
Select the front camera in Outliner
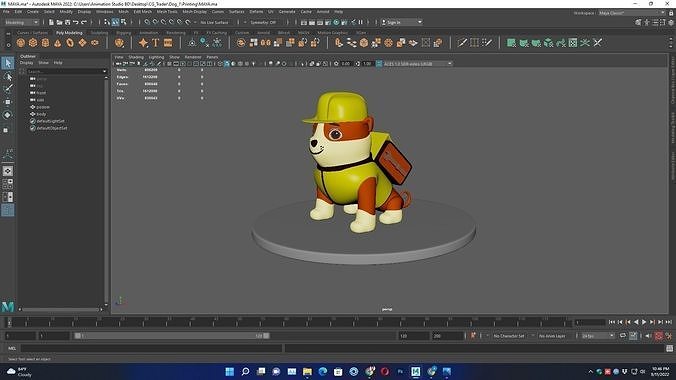[41, 93]
